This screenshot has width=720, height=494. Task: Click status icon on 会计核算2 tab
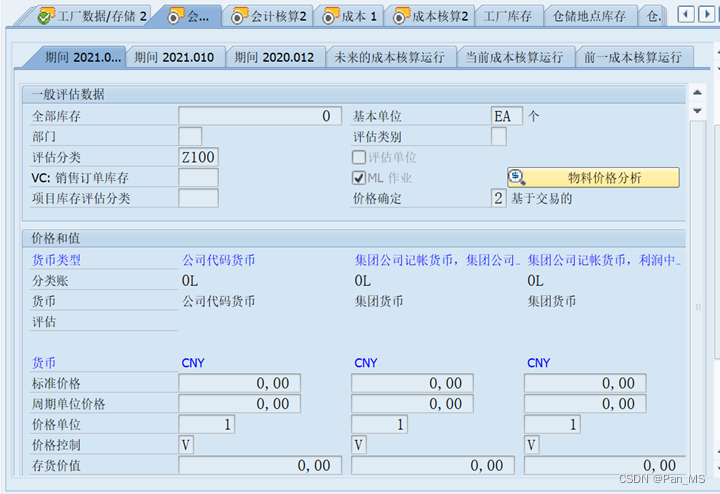point(237,17)
